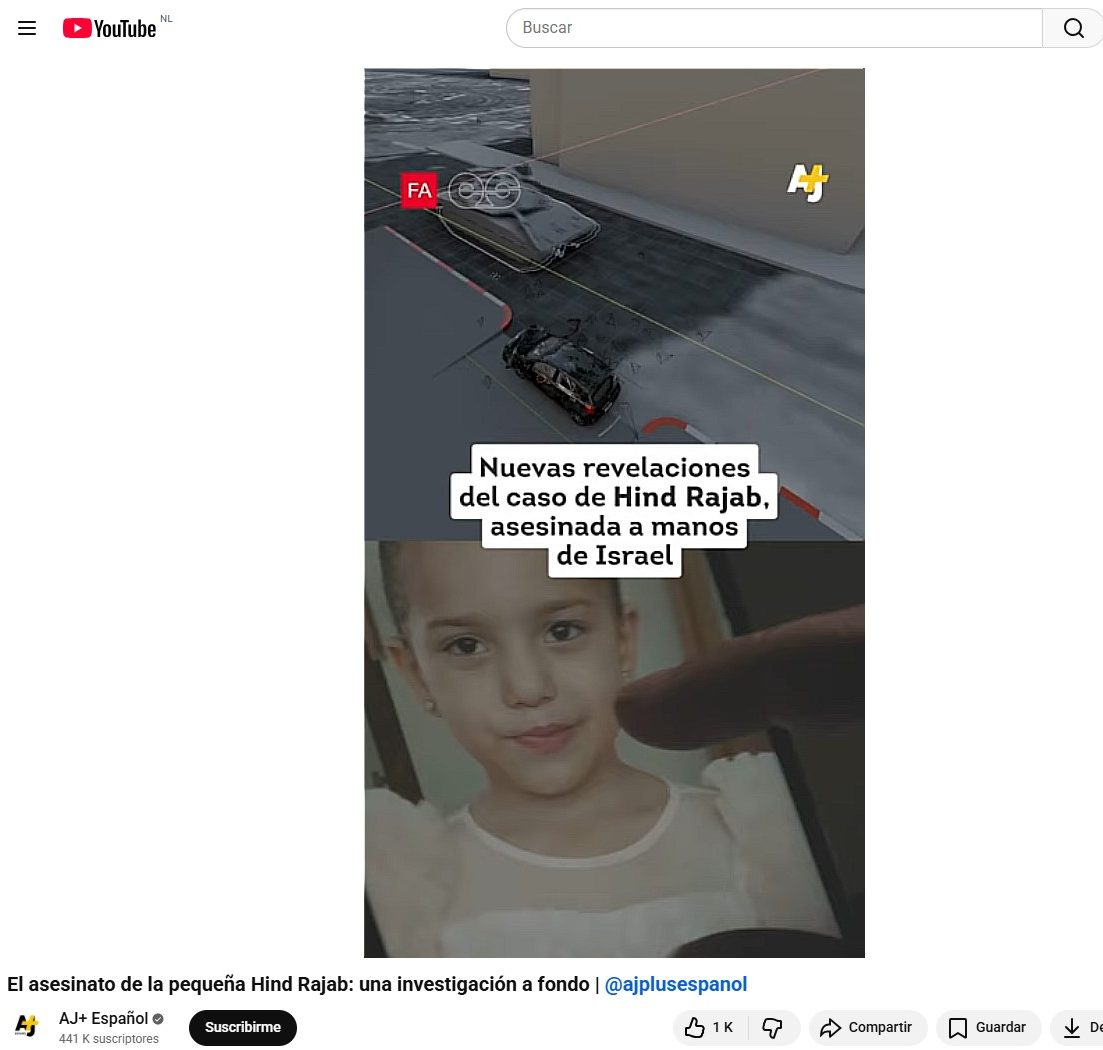Save video using the Guardar bookmark button
The height and width of the screenshot is (1050, 1103).
click(x=987, y=1027)
